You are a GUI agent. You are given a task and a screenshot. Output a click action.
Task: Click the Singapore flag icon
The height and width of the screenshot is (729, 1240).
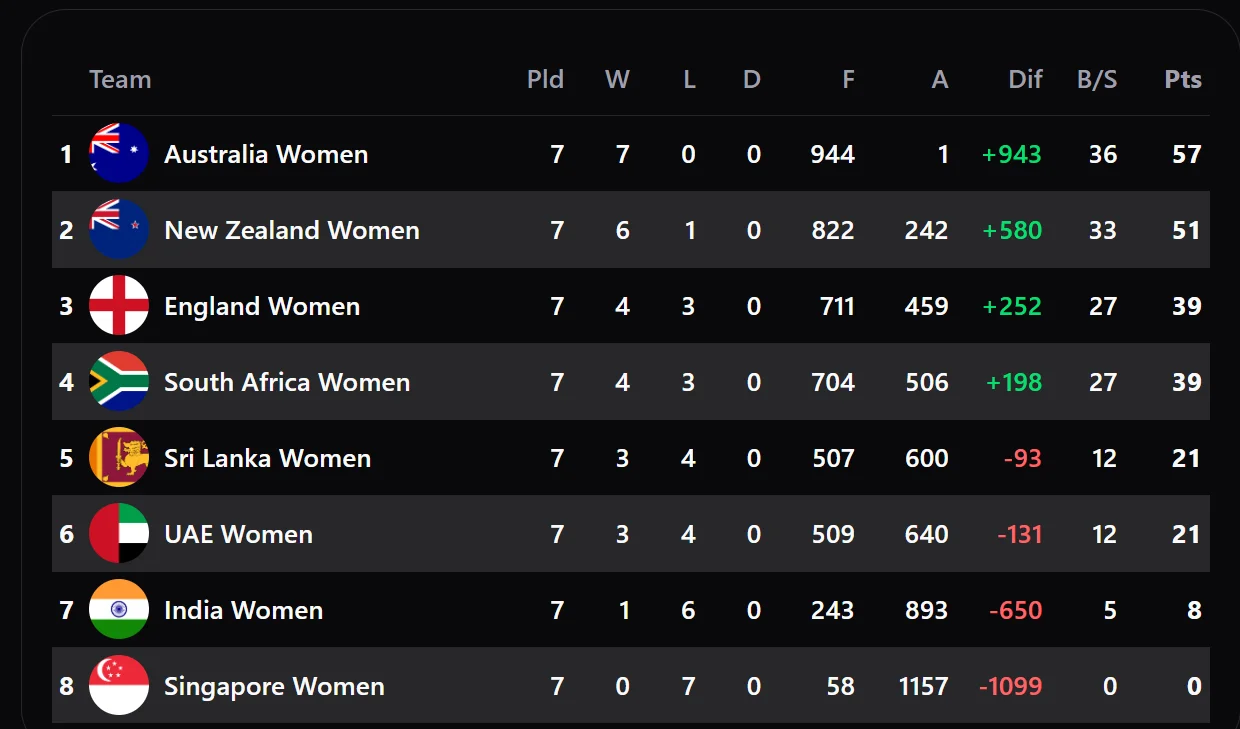click(x=119, y=686)
